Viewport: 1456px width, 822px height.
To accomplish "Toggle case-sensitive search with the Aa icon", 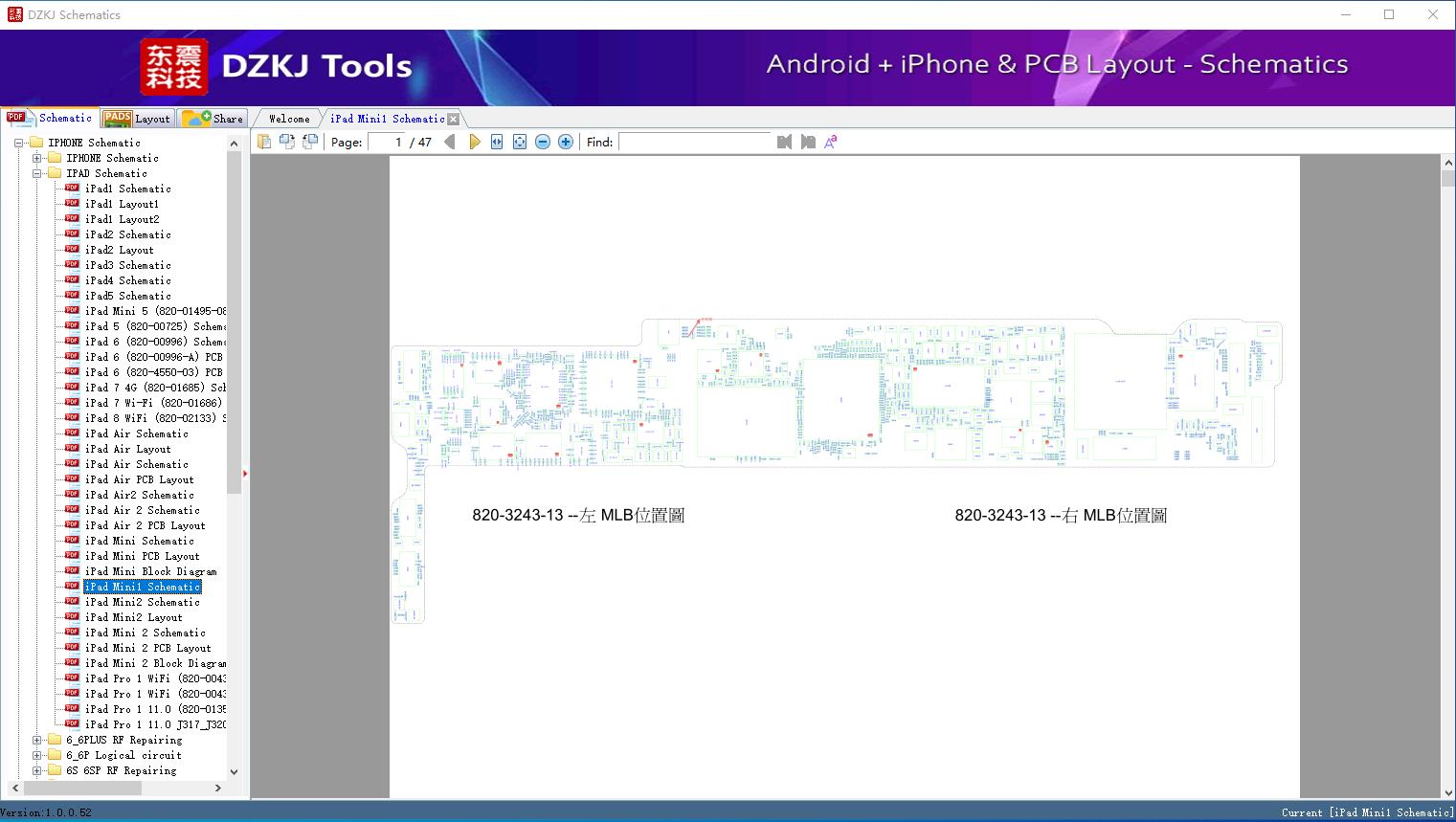I will click(x=830, y=141).
